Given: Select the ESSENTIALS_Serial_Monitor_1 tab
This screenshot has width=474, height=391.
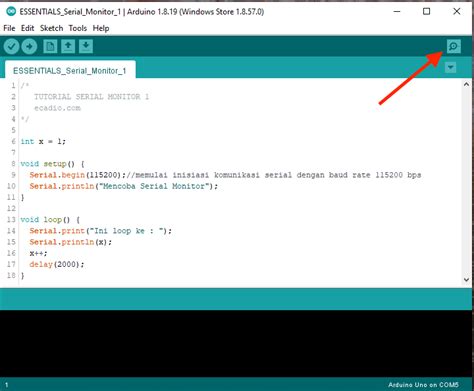Looking at the screenshot, I should [x=70, y=71].
